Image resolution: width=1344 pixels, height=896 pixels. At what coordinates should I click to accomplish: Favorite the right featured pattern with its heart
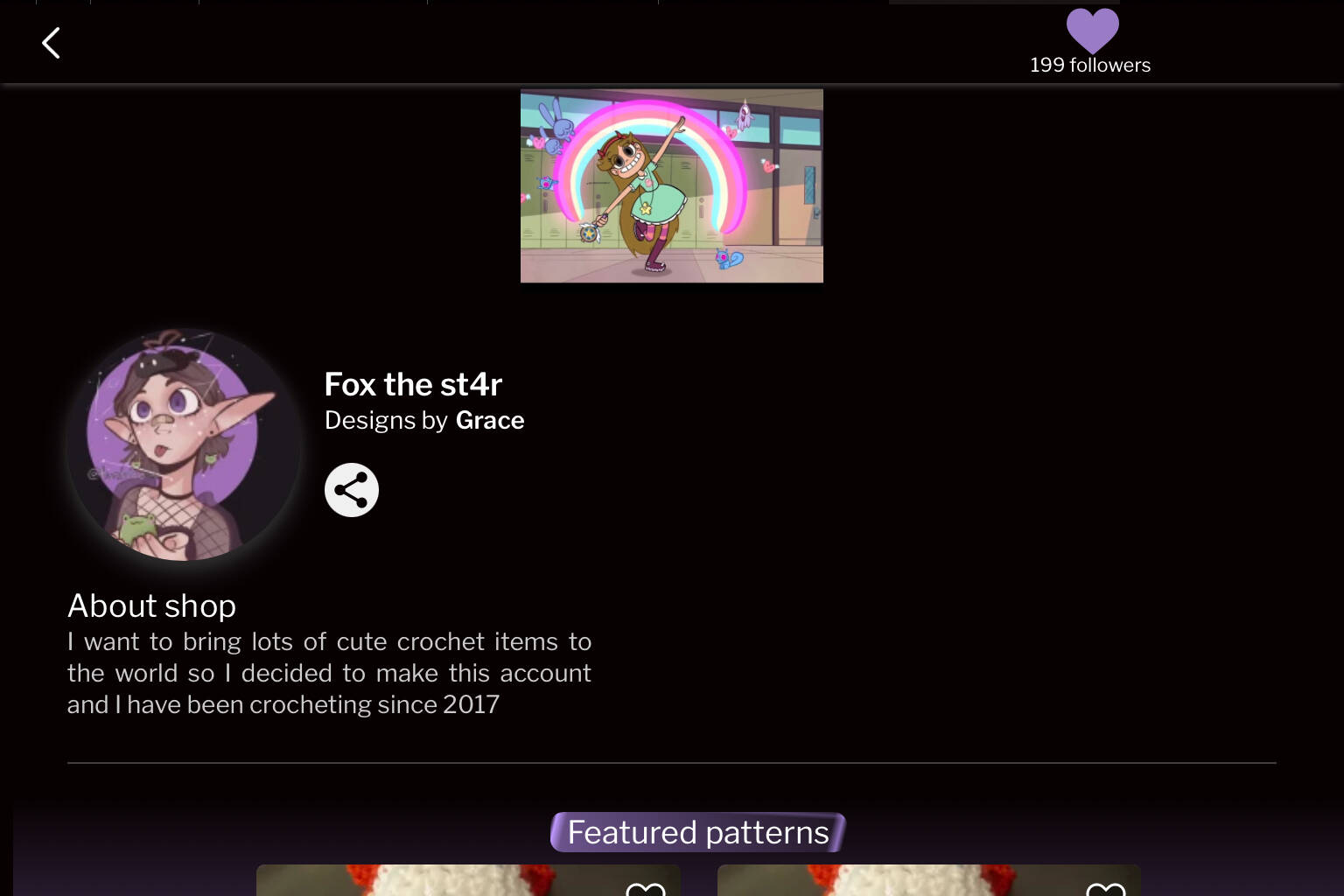[1105, 889]
